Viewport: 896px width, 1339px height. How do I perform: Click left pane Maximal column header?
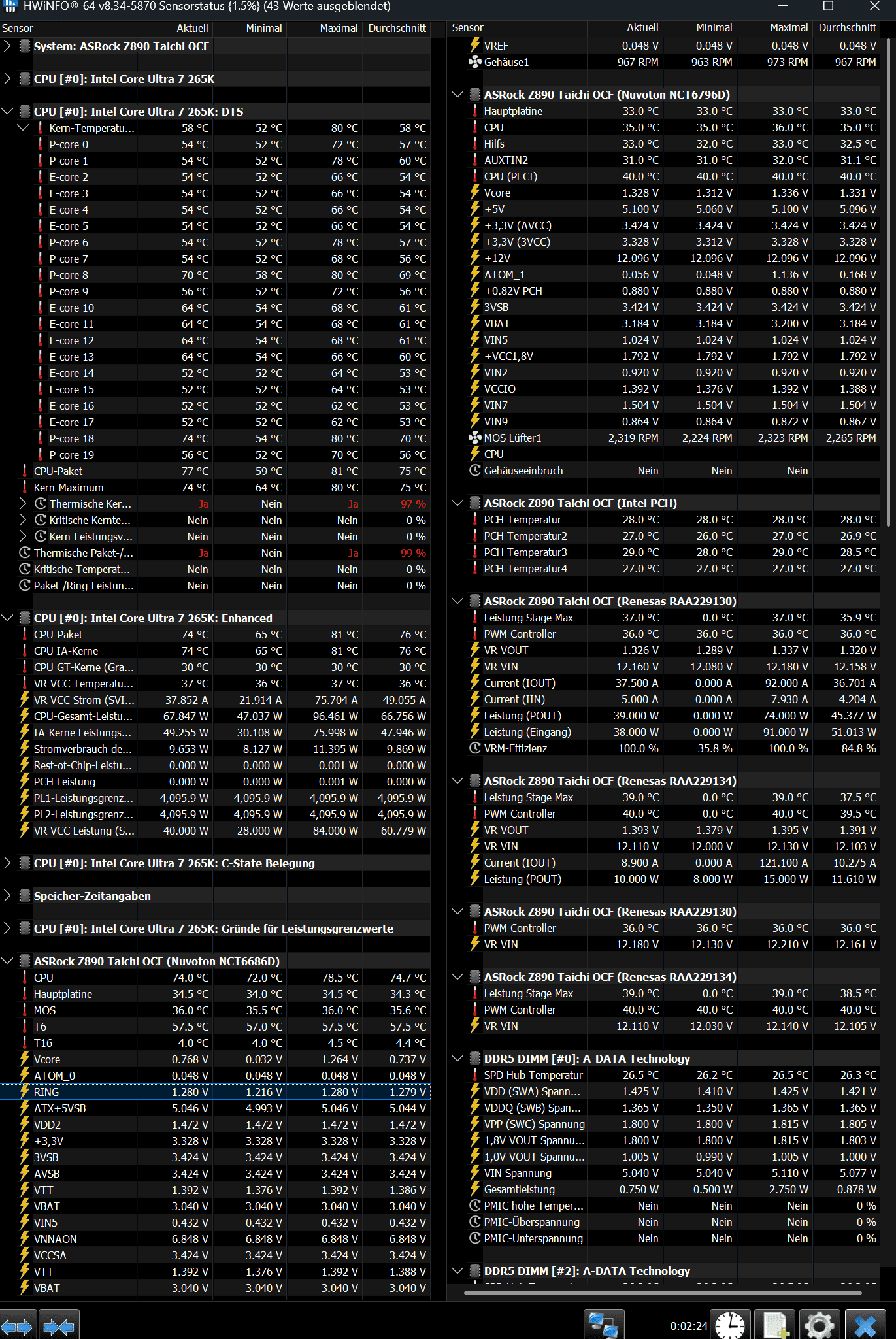(x=324, y=28)
